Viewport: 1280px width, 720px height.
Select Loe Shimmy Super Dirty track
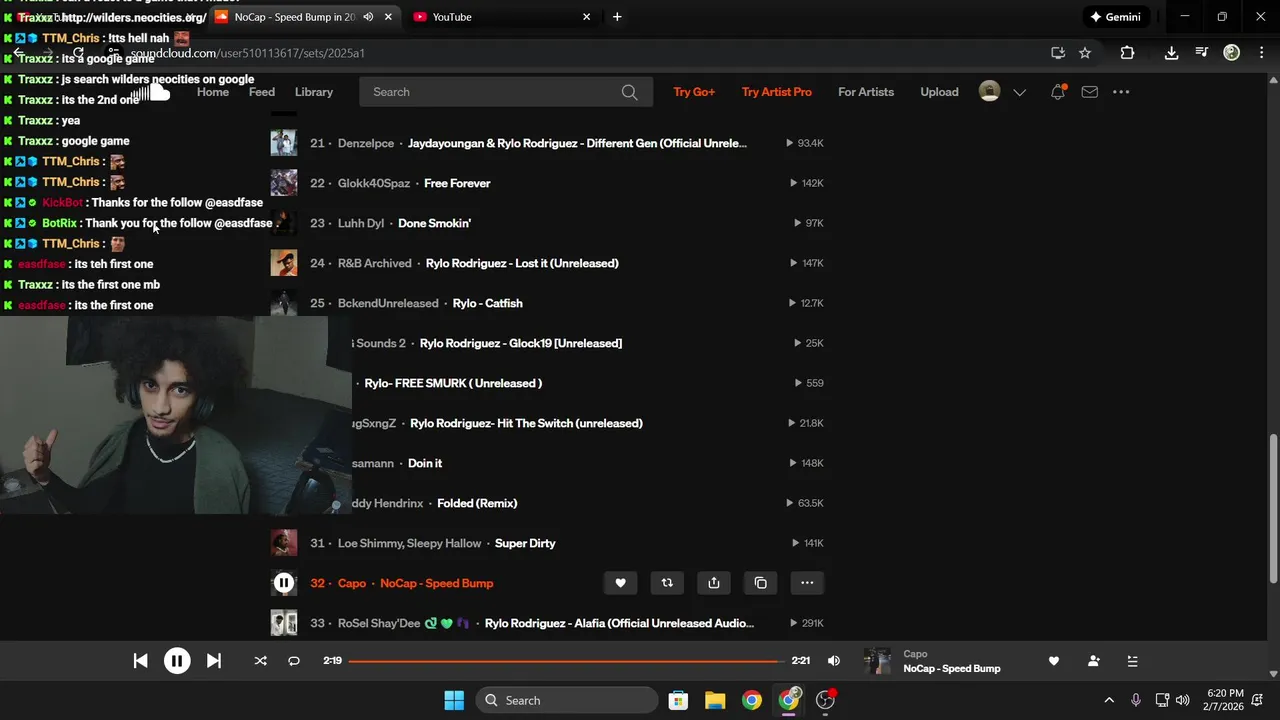[x=525, y=543]
